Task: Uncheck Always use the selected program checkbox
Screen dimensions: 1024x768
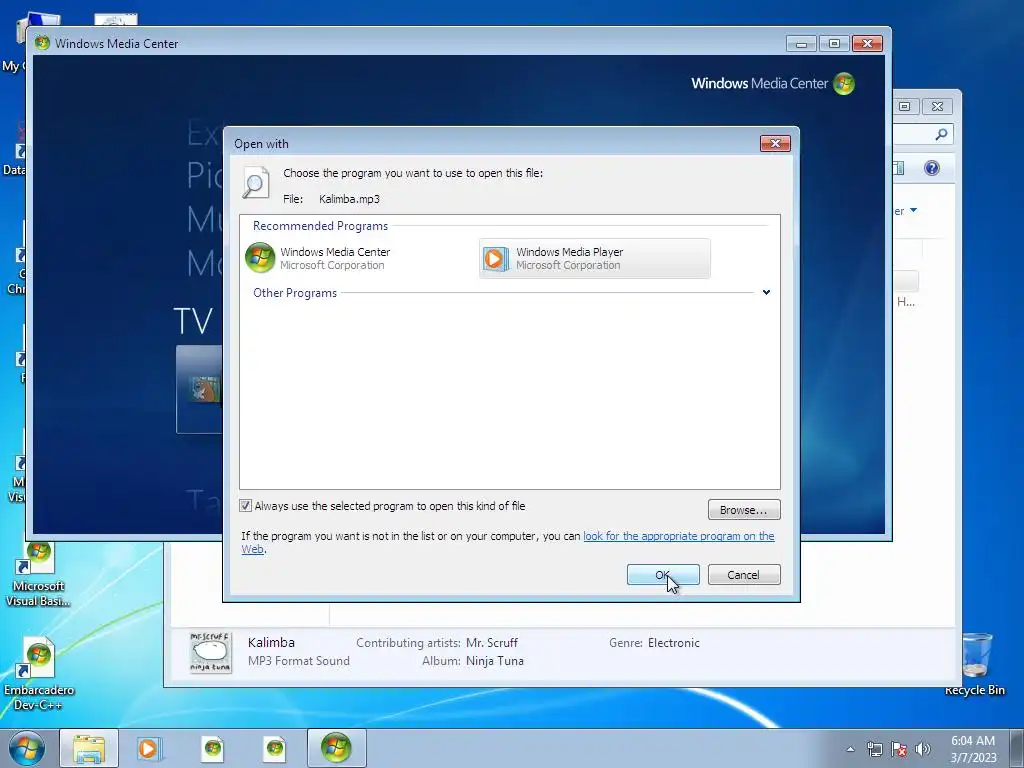Action: (x=246, y=505)
